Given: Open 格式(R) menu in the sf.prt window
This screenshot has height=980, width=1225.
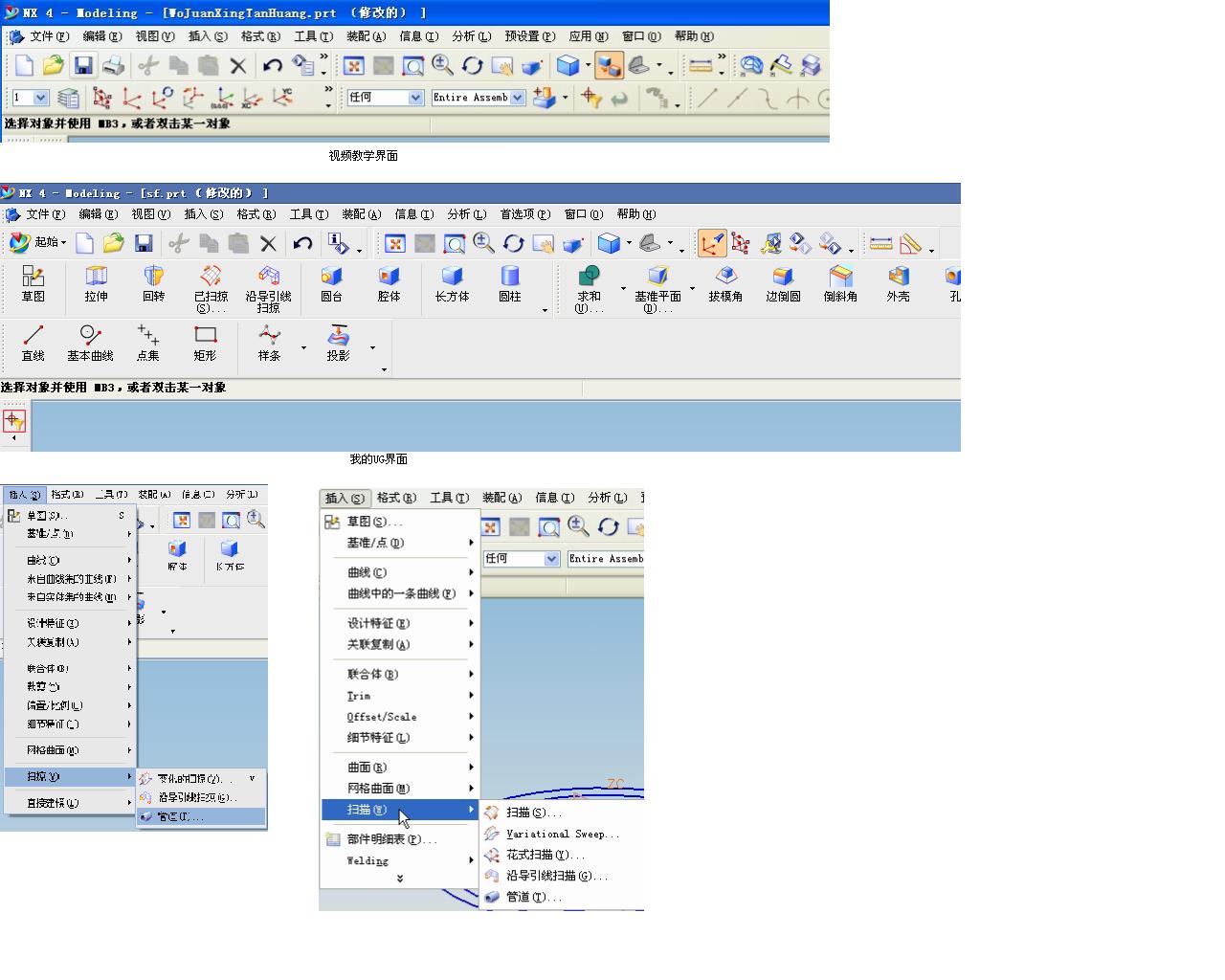Looking at the screenshot, I should coord(256,214).
